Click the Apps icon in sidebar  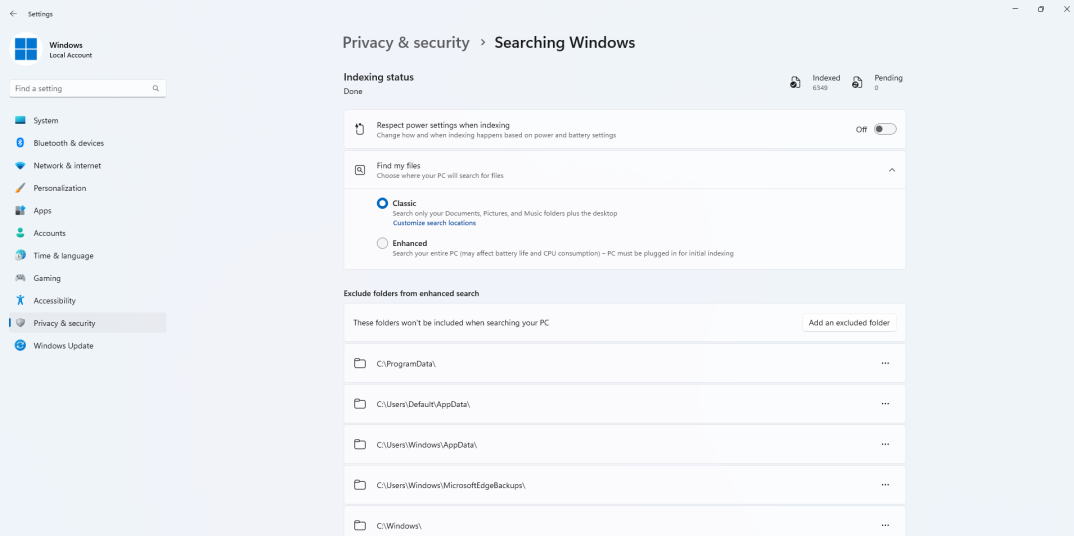pos(21,210)
